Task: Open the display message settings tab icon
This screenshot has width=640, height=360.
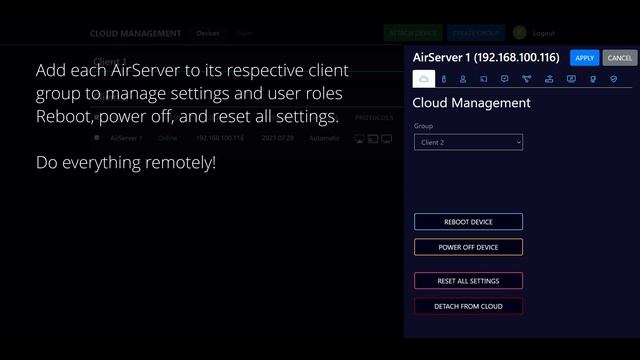Action: coord(504,79)
